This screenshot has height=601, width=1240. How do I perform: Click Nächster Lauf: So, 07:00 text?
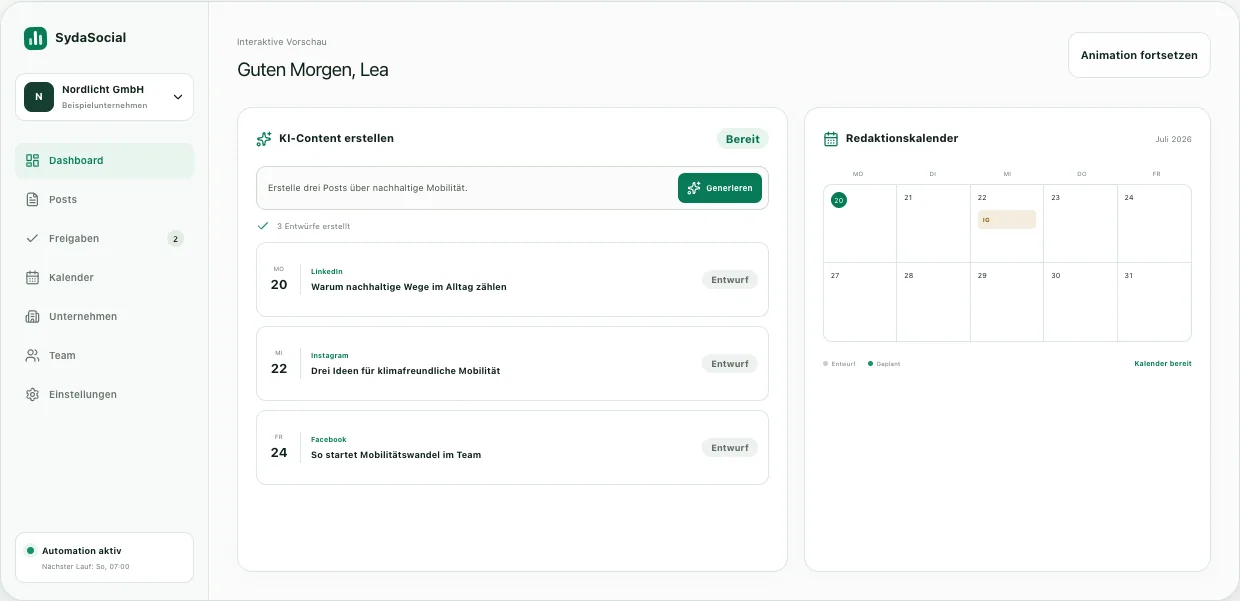coord(85,566)
